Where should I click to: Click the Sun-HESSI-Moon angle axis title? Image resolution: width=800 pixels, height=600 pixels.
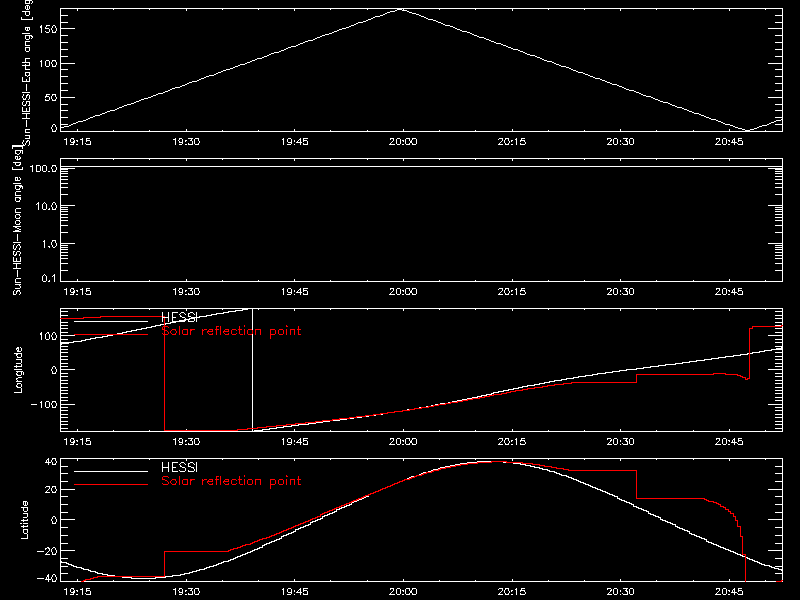click(17, 220)
